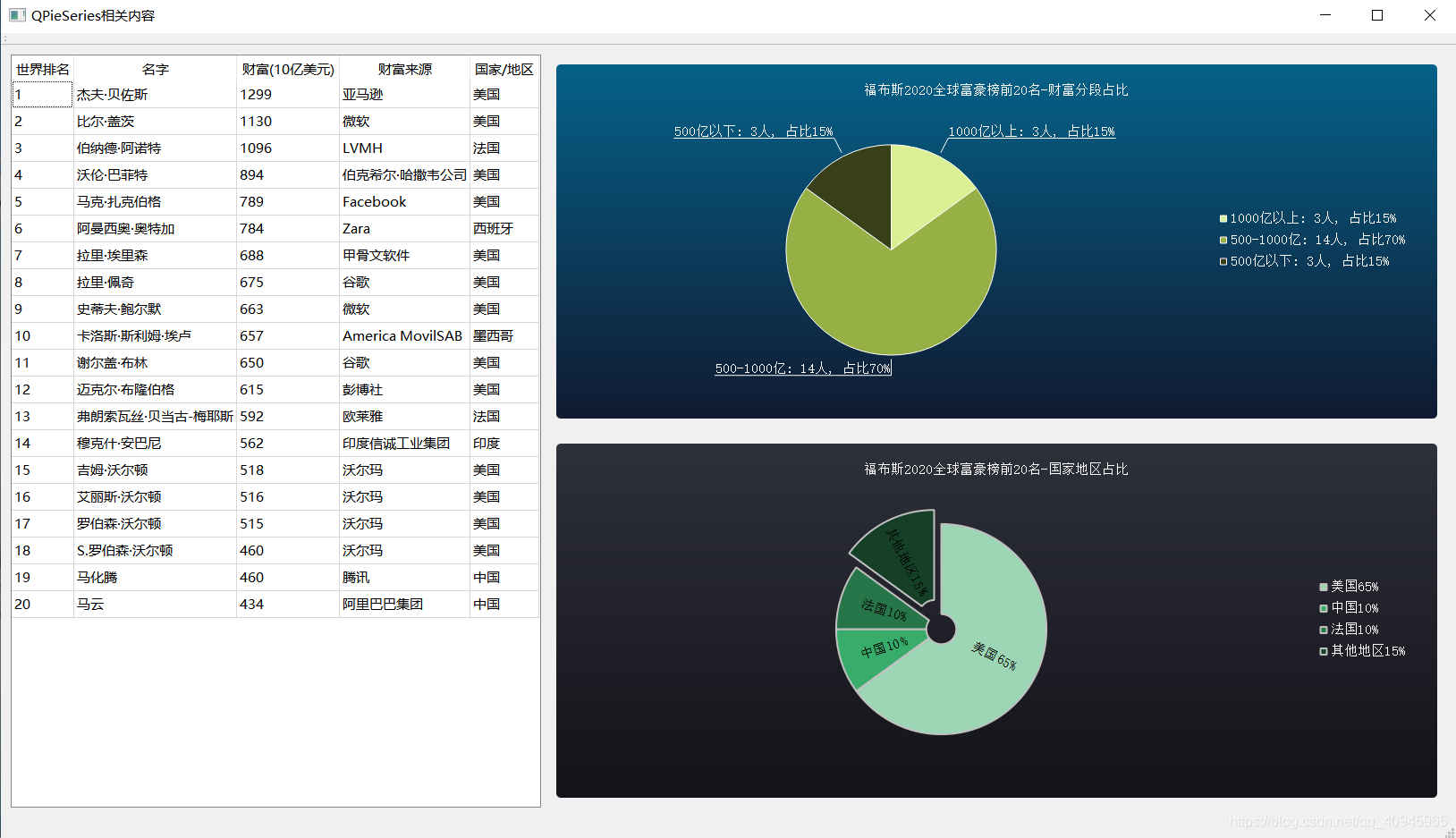Image resolution: width=1456 pixels, height=838 pixels.
Task: Click the exploded 其他地区 15% slice
Action: click(x=903, y=553)
